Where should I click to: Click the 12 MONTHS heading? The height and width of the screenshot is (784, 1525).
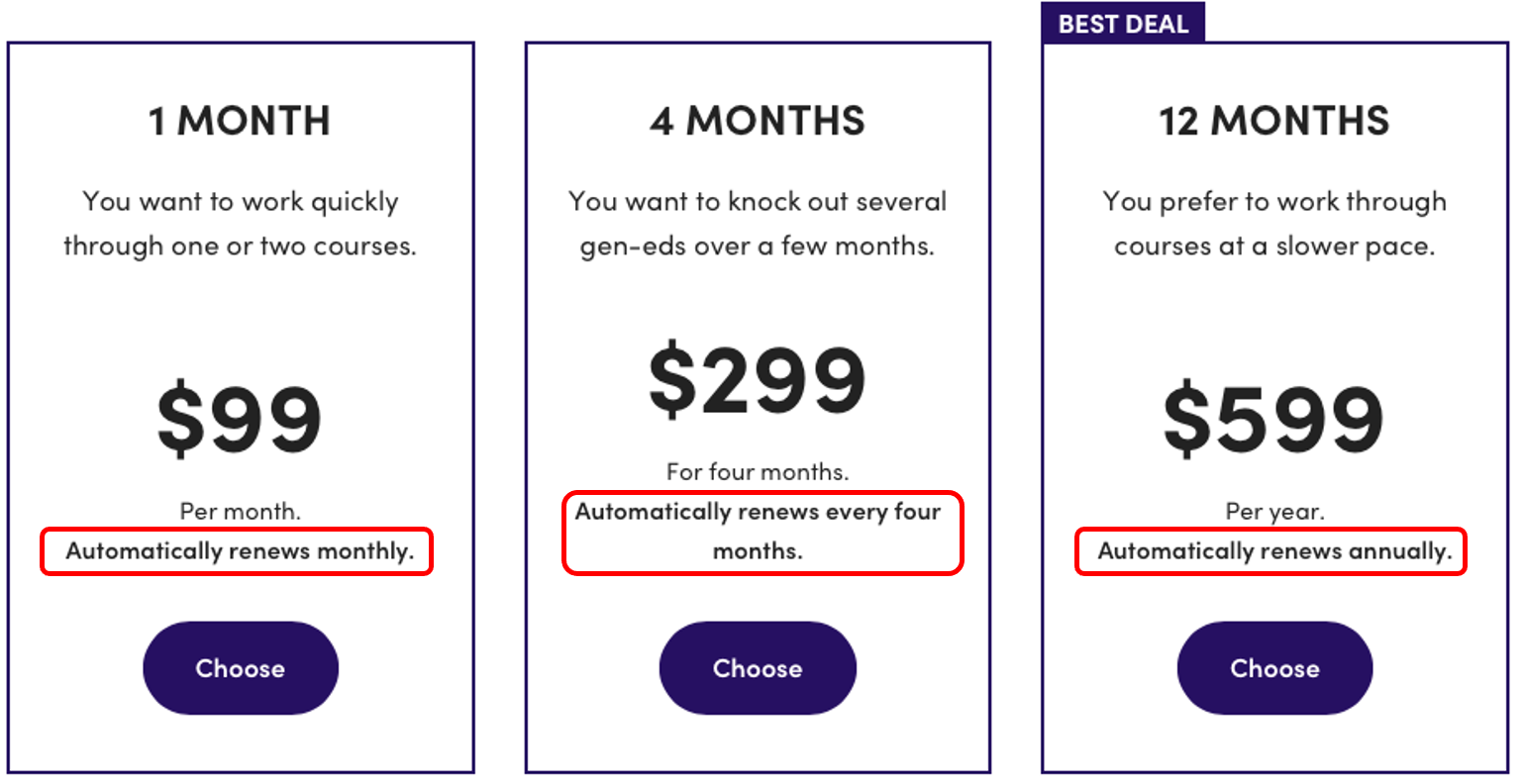pyautogui.click(x=1274, y=121)
